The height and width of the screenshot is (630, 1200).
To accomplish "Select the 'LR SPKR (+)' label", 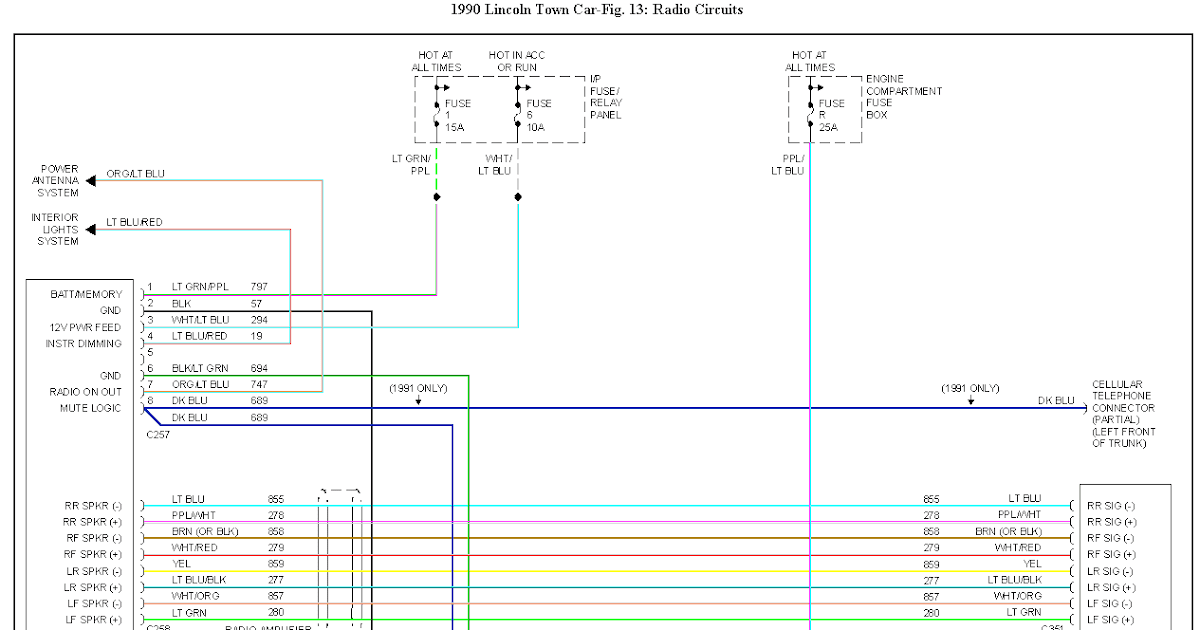I will (x=92, y=587).
